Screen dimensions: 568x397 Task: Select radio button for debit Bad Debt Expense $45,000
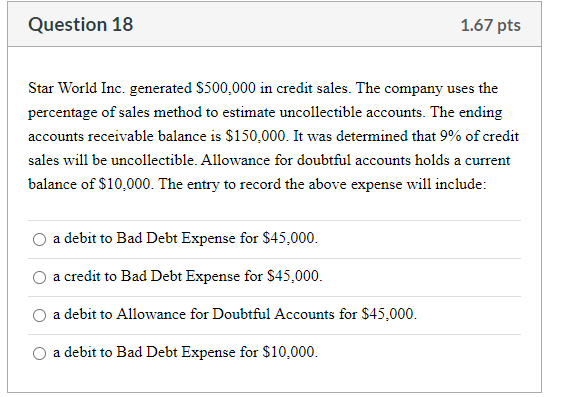pos(39,239)
